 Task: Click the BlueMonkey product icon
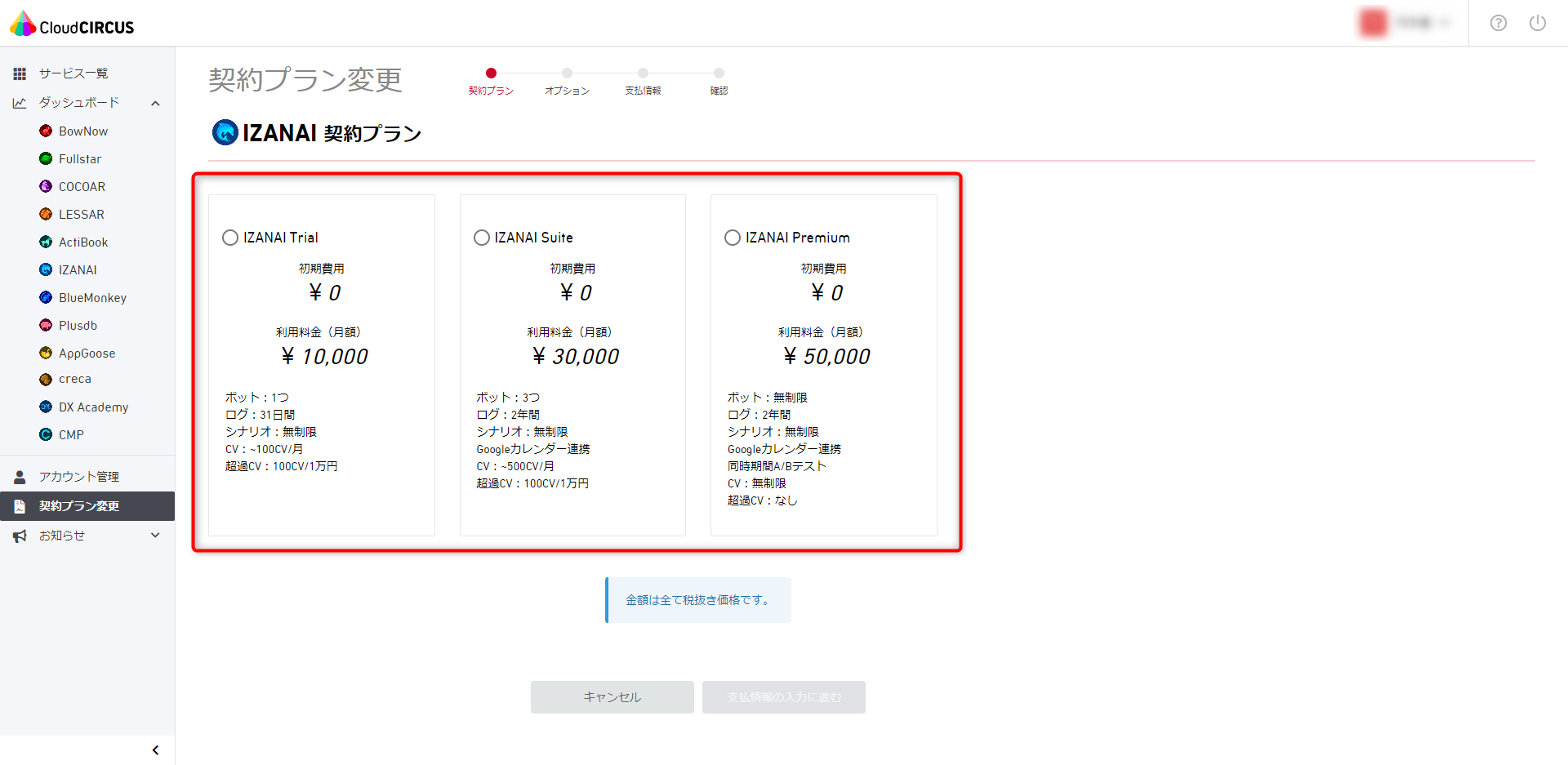46,297
